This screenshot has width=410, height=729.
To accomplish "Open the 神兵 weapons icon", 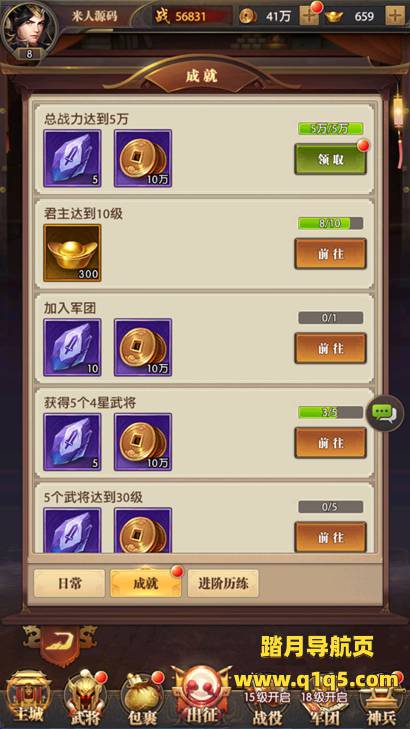I will (381, 699).
